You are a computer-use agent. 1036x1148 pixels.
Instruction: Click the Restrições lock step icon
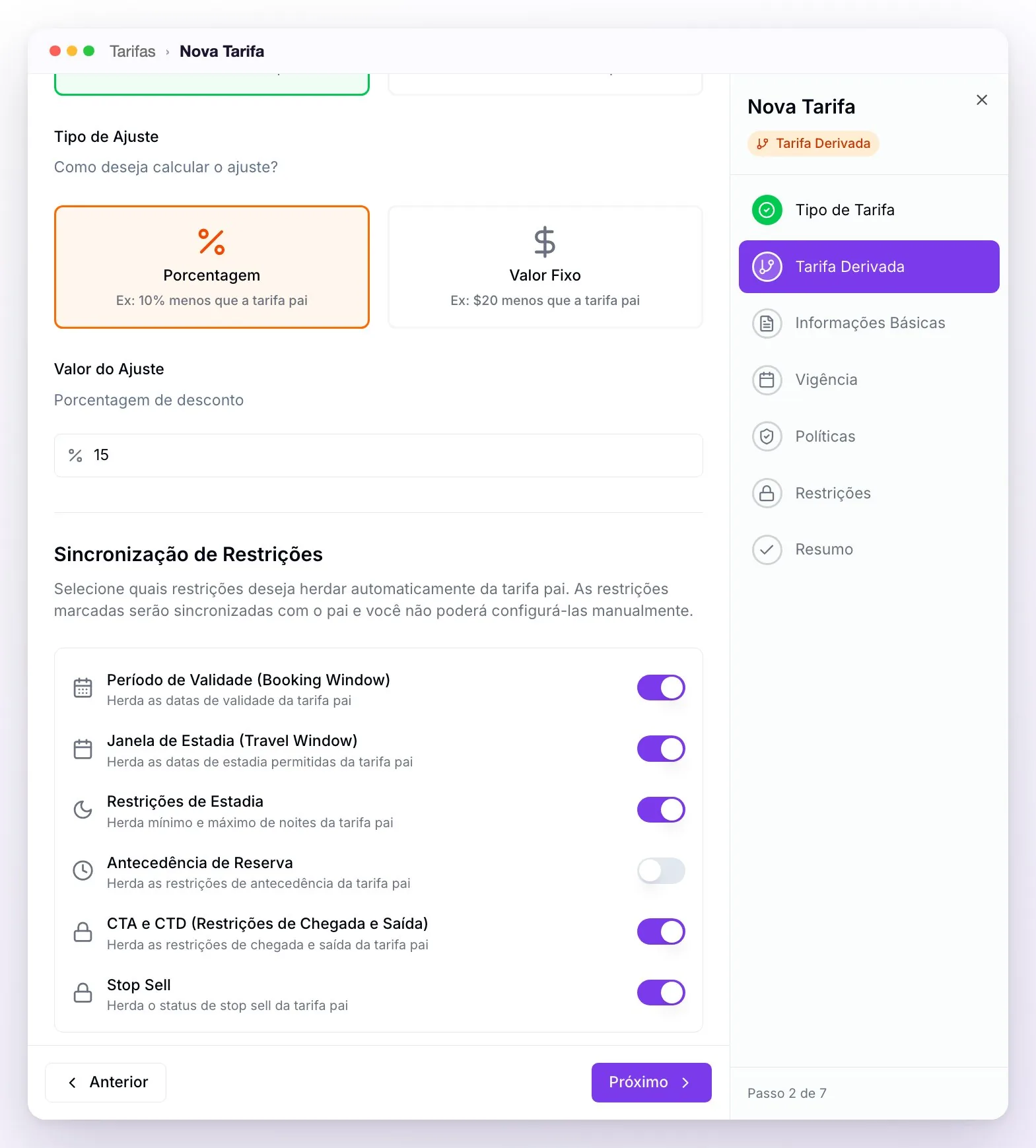pyautogui.click(x=767, y=493)
